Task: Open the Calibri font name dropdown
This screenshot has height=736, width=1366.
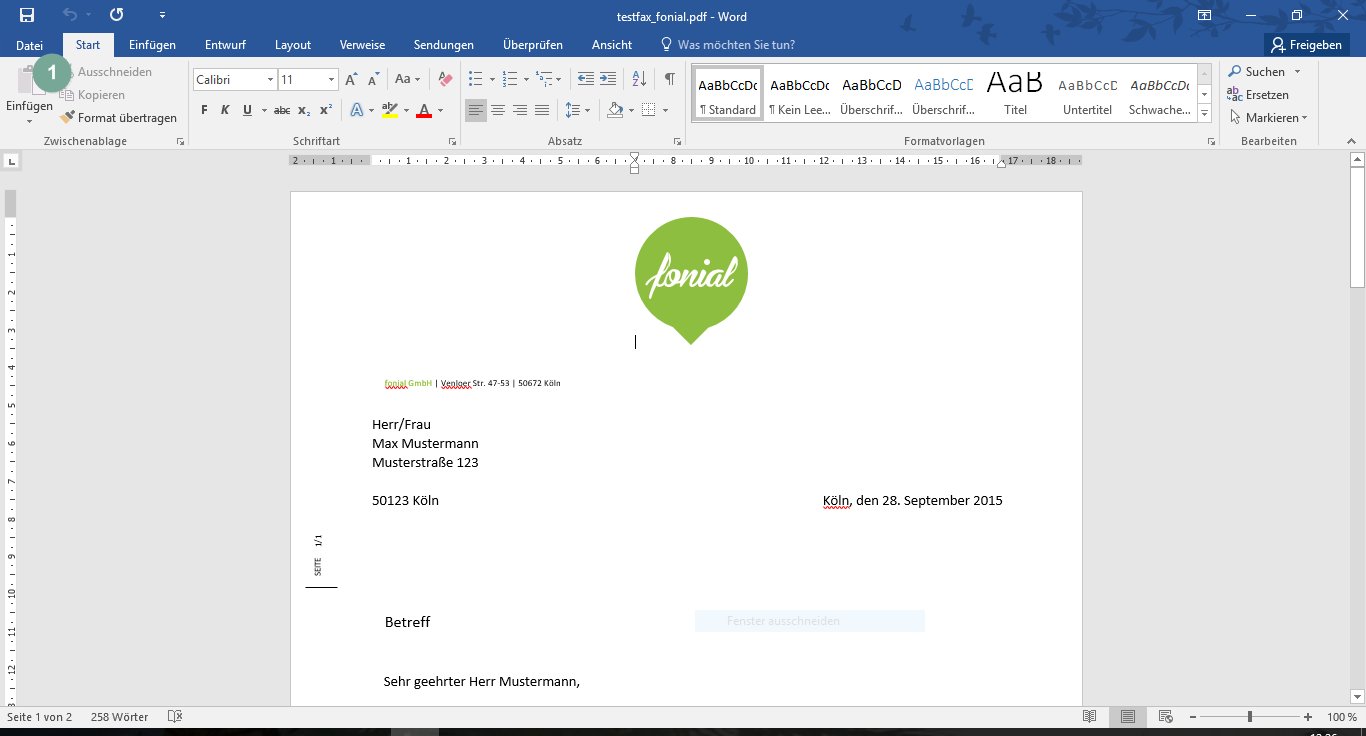Action: (270, 79)
